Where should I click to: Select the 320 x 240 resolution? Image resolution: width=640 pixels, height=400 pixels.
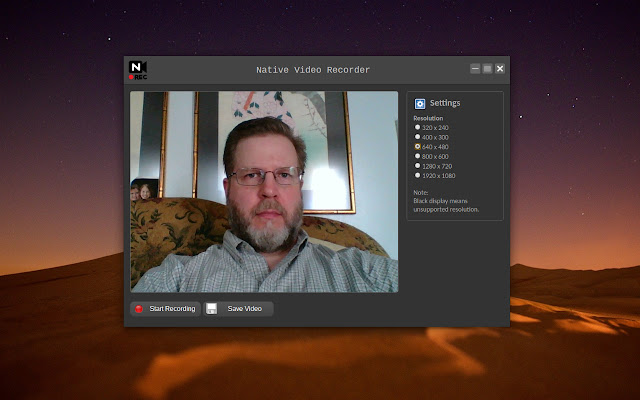coord(417,128)
